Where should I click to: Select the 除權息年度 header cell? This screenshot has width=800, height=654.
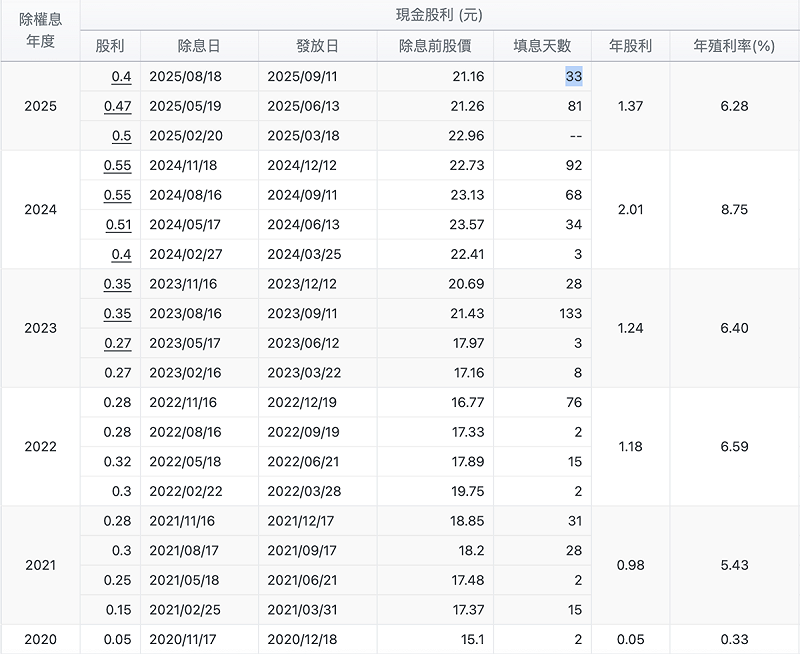point(40,31)
